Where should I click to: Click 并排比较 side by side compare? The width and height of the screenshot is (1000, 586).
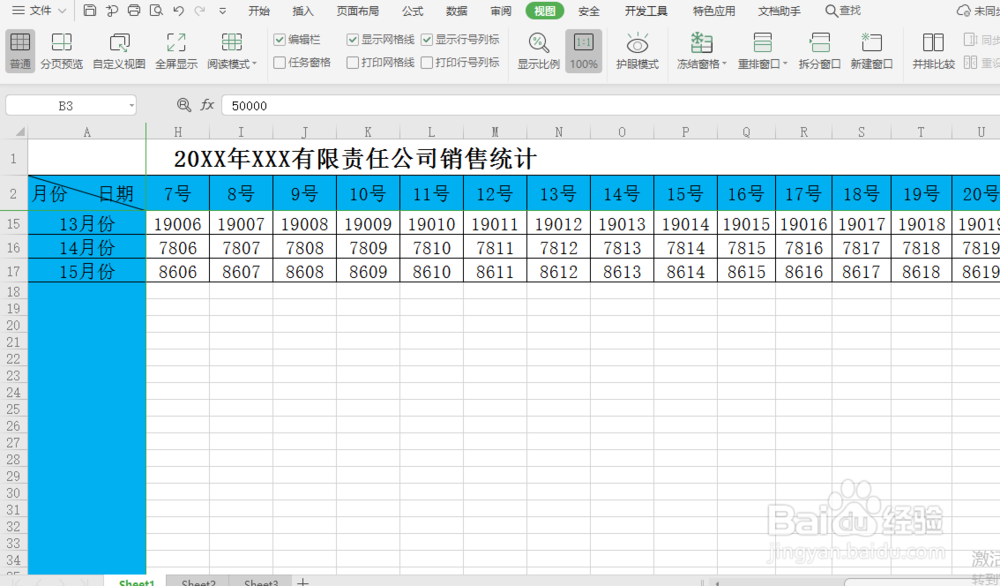[x=933, y=51]
